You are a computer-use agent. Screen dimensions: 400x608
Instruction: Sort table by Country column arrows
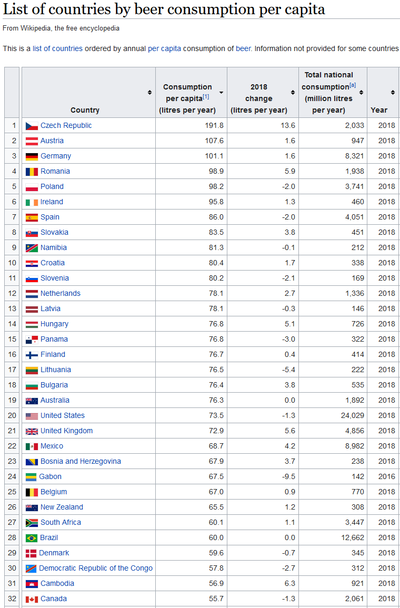point(150,92)
